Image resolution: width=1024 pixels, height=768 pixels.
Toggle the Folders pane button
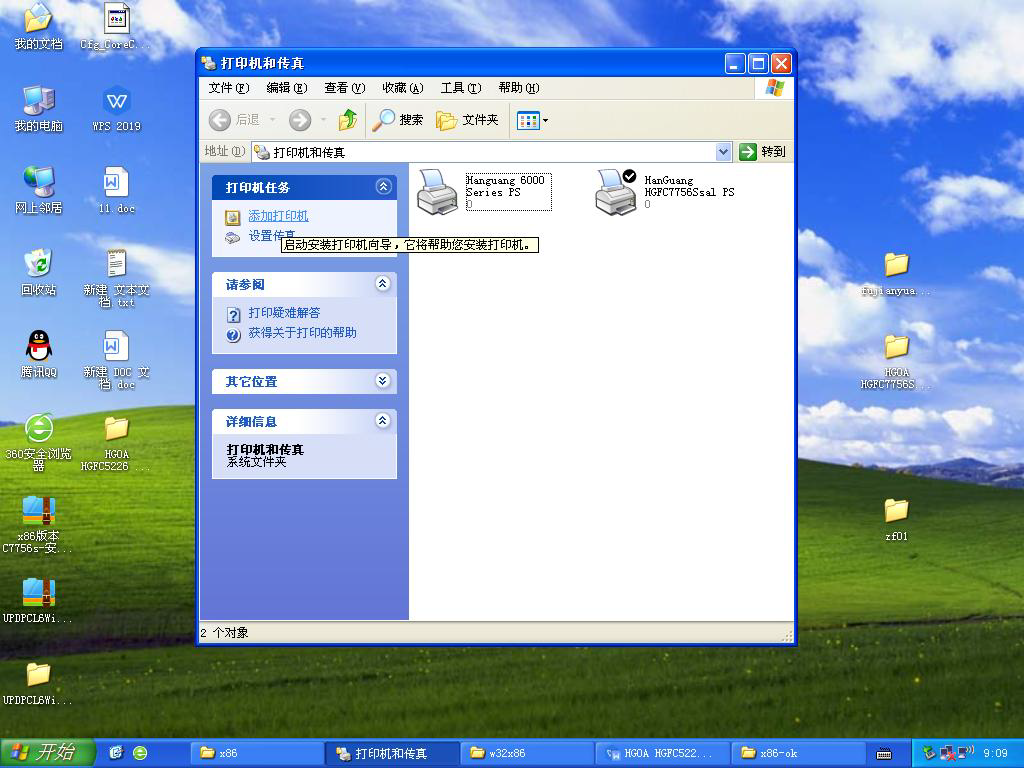(467, 120)
